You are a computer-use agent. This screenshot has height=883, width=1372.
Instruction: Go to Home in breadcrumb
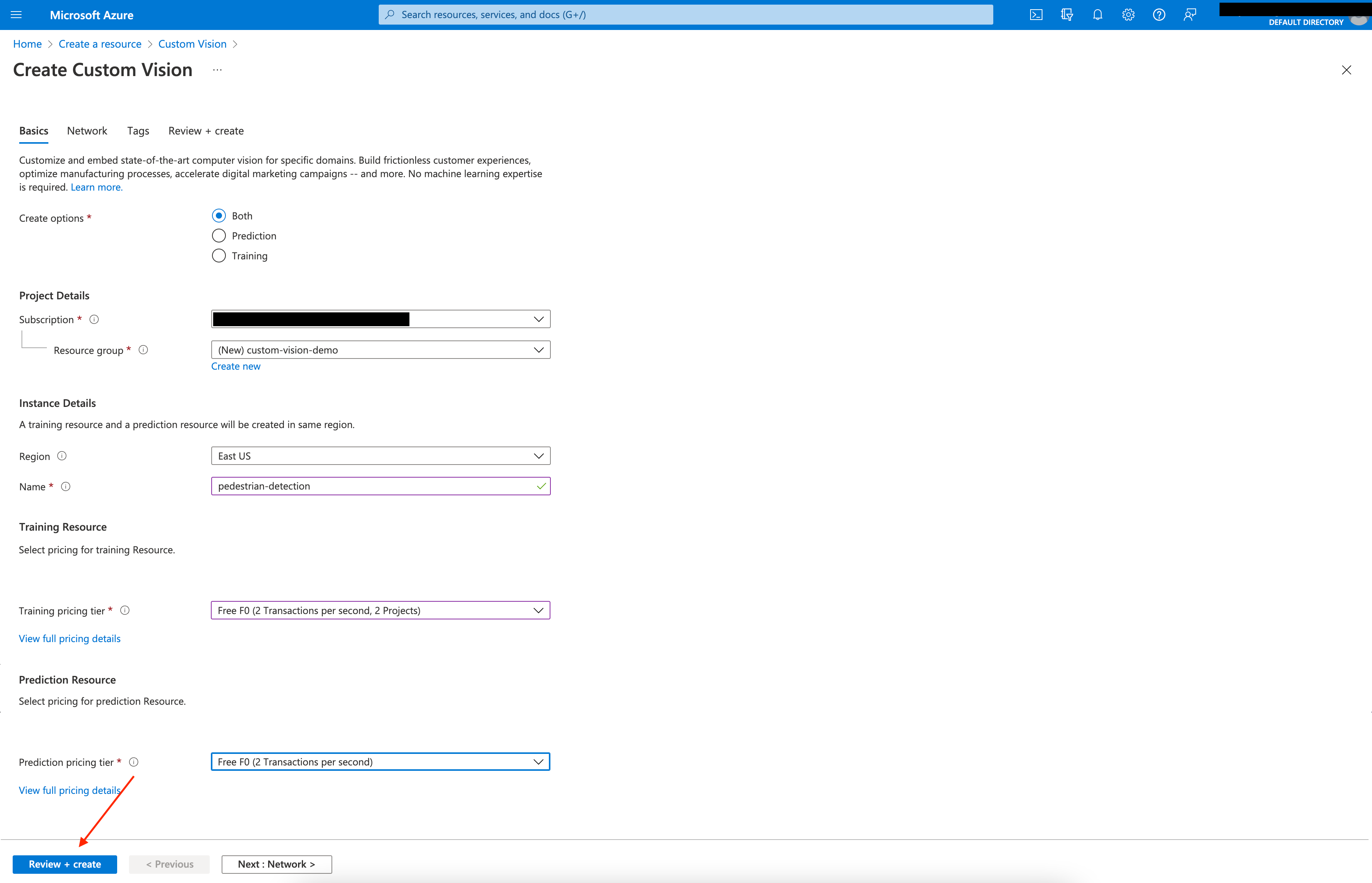point(28,44)
